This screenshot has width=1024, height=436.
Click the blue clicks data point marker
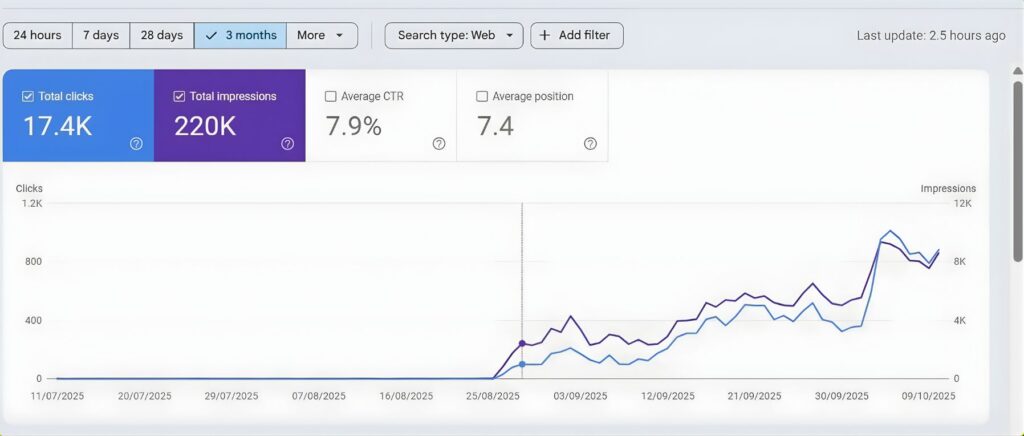(522, 364)
